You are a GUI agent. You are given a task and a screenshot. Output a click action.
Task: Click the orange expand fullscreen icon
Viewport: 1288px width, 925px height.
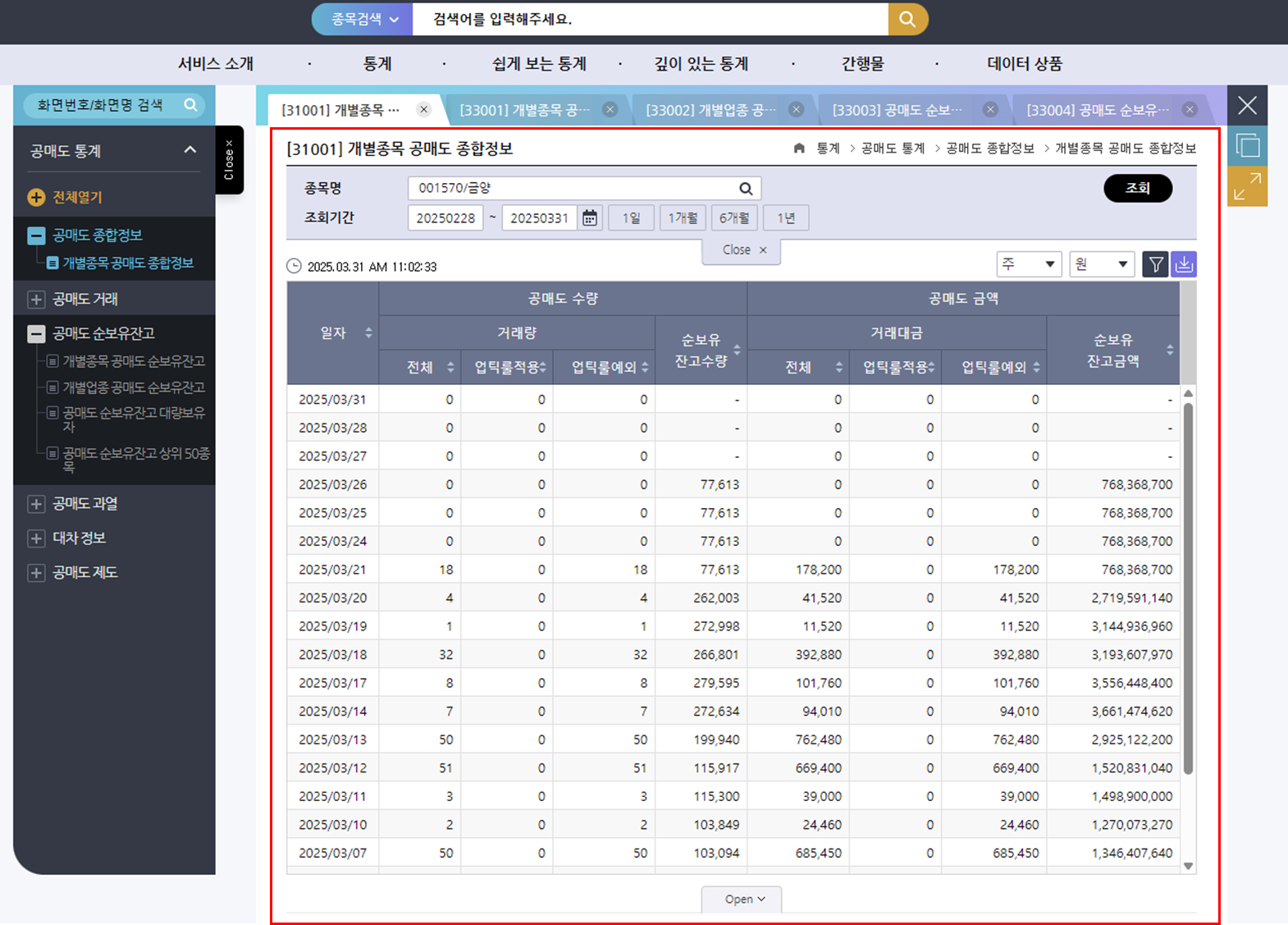1247,186
